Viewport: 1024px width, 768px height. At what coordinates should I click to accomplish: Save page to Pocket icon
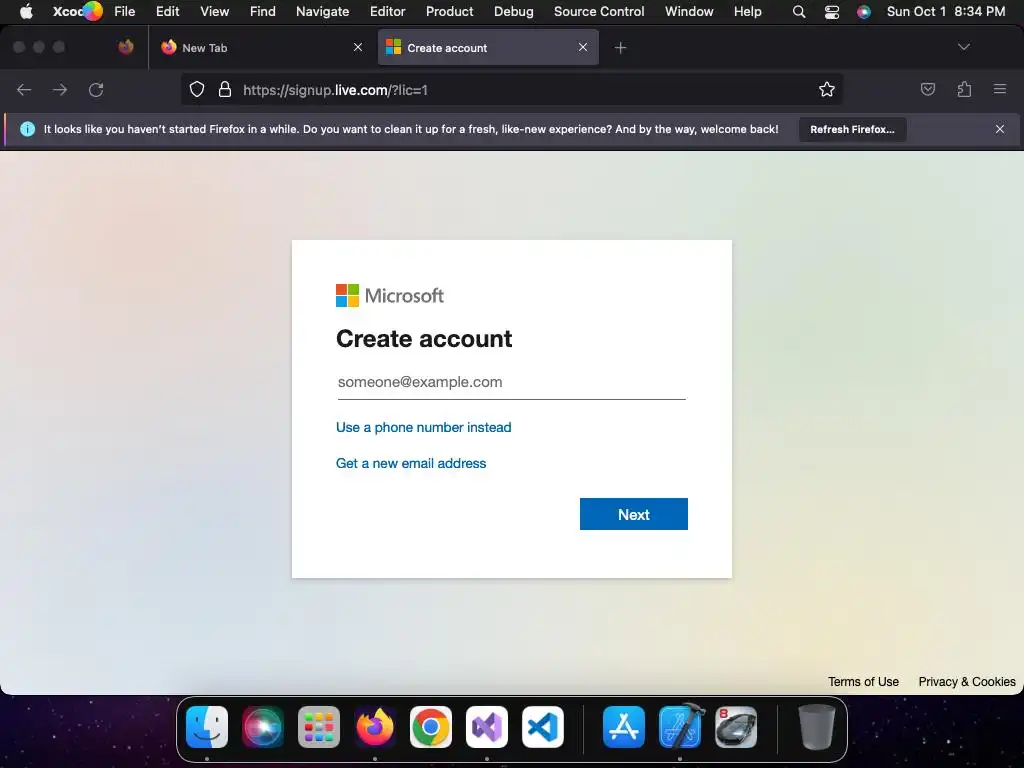(x=927, y=89)
